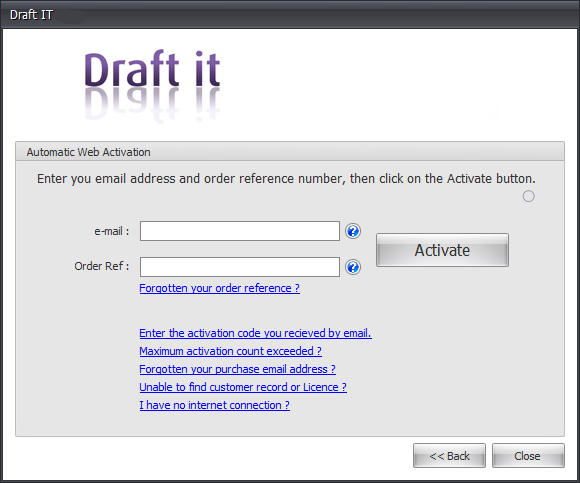Select the 'e-mail :' label text
Viewport: 580px width, 483px height.
112,232
